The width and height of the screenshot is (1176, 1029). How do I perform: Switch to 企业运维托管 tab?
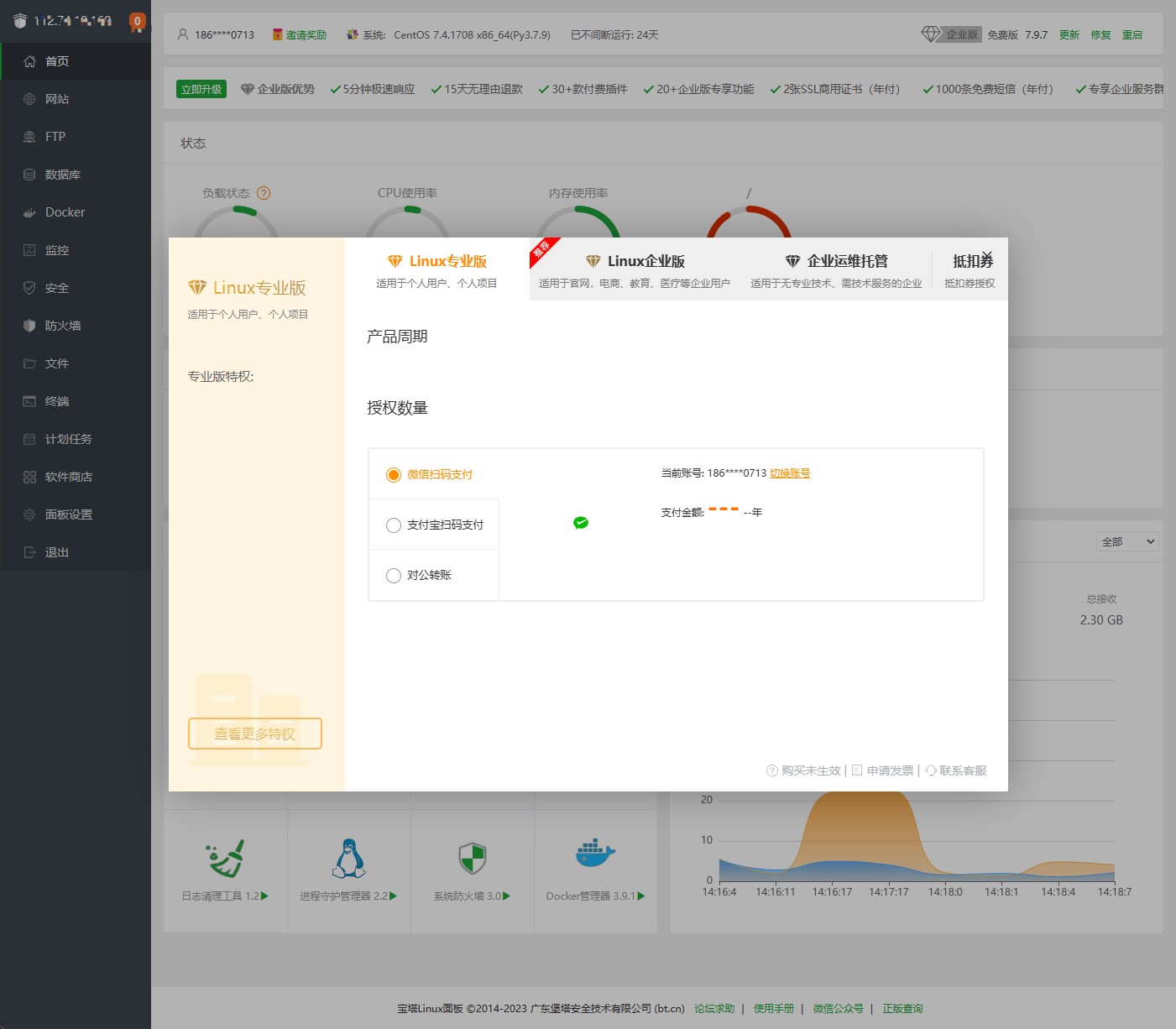click(836, 269)
